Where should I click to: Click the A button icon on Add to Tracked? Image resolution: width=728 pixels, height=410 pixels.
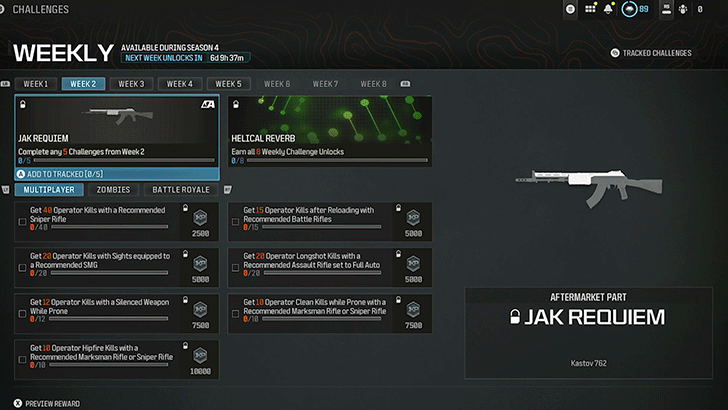20,174
